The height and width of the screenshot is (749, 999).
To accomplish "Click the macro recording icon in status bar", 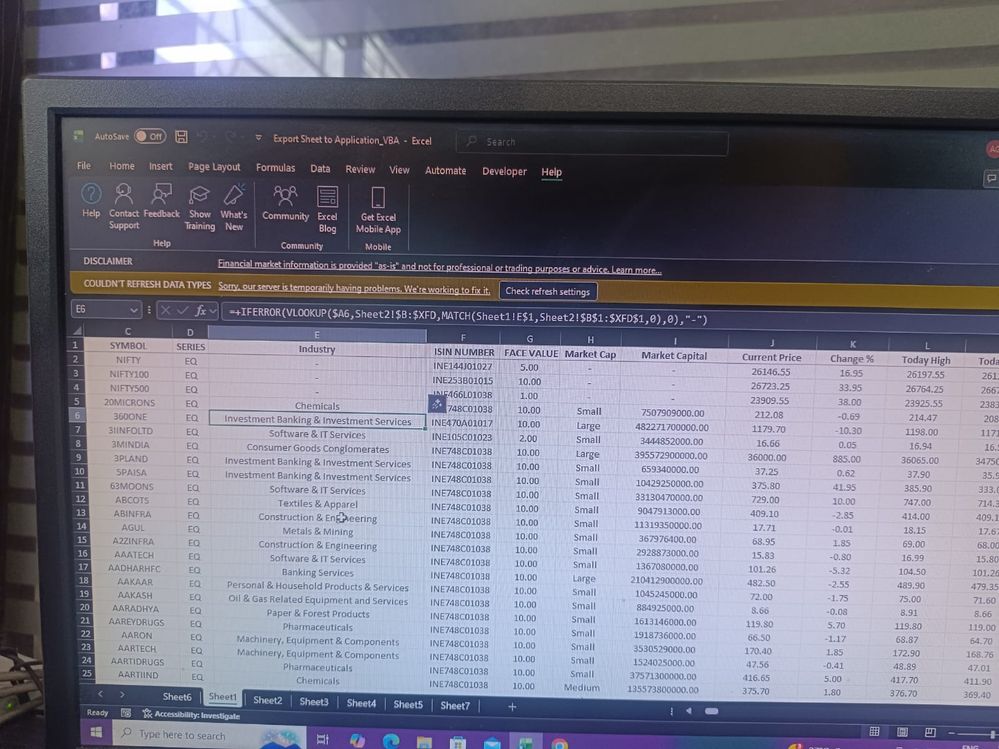I will click(126, 713).
